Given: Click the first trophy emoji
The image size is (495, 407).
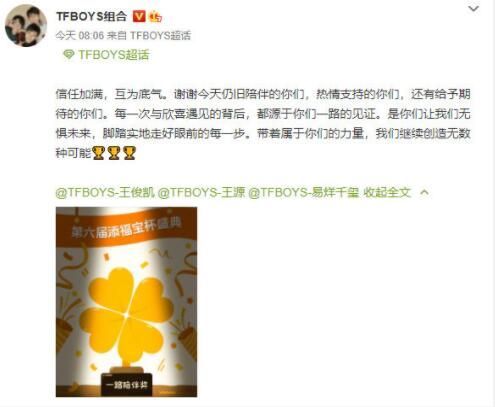Looking at the screenshot, I should point(98,153).
